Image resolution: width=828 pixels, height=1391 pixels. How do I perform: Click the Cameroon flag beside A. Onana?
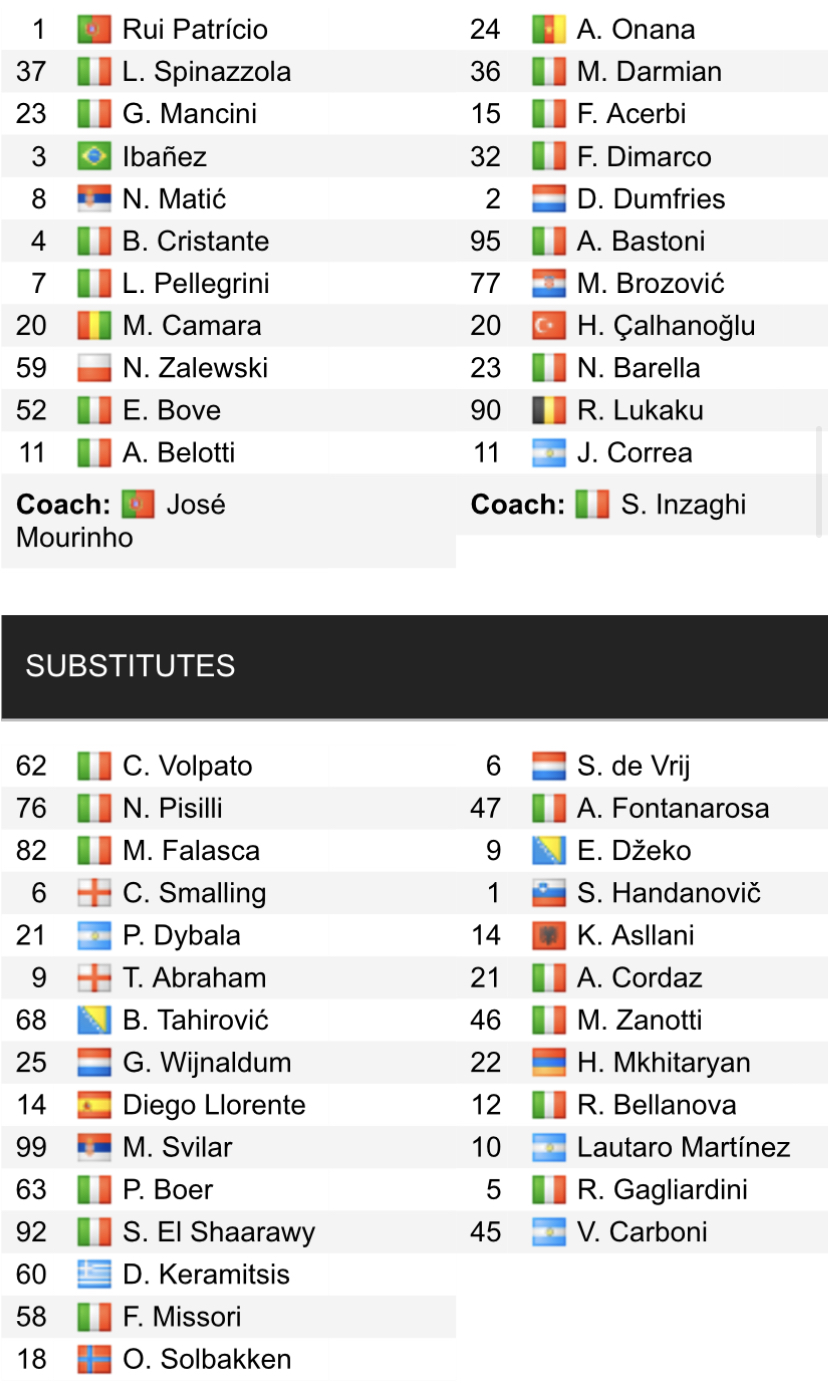pyautogui.click(x=549, y=30)
